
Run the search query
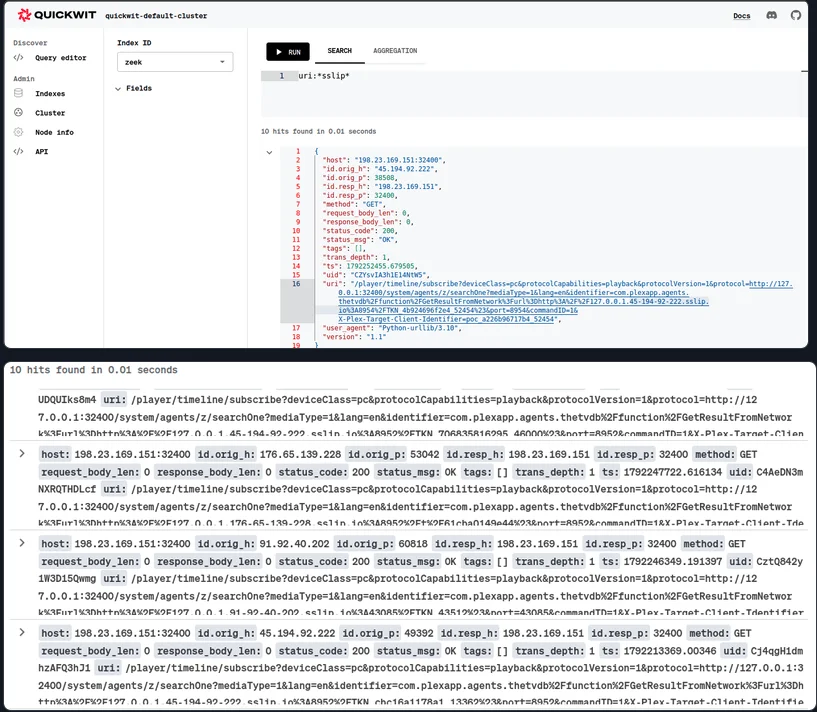coord(288,52)
